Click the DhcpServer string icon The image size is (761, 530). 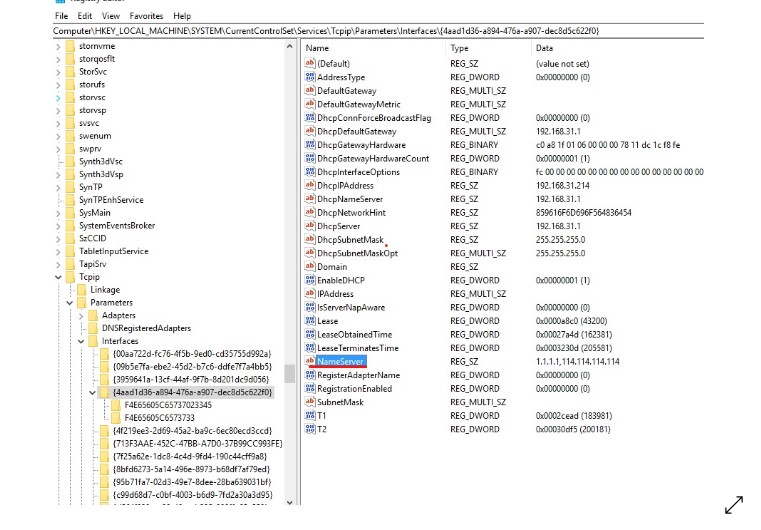click(x=310, y=226)
